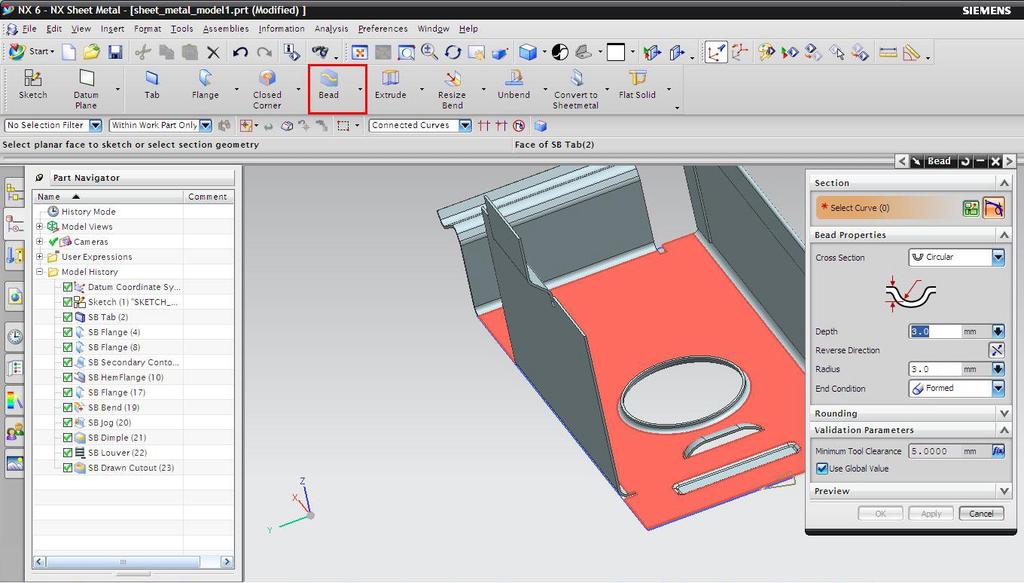
Task: Collapse the Model History node
Action: pos(40,272)
